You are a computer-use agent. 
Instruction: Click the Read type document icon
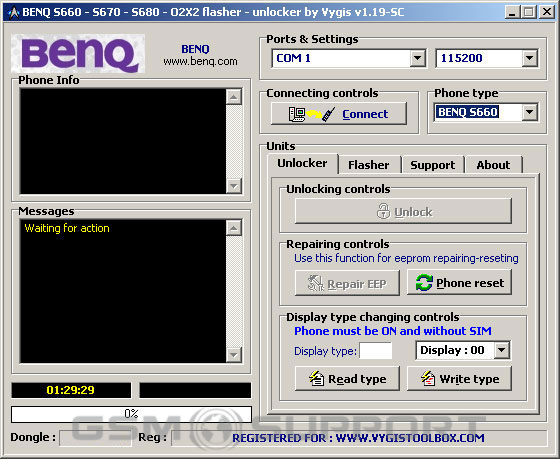point(316,378)
